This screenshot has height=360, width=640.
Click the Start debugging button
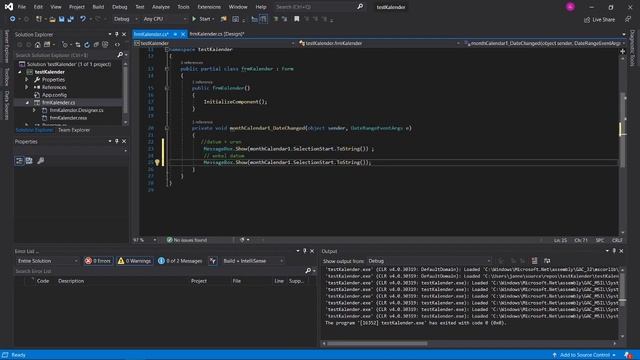[x=203, y=19]
